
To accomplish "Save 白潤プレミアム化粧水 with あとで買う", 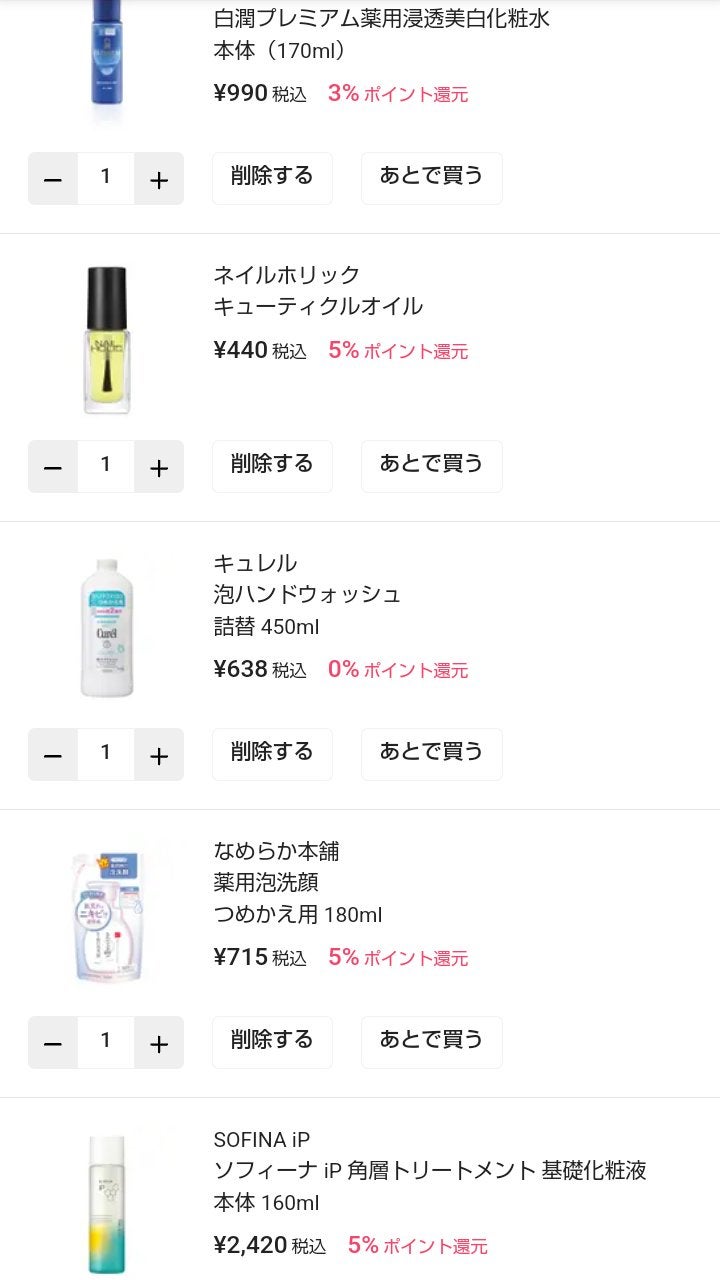I will tap(431, 178).
